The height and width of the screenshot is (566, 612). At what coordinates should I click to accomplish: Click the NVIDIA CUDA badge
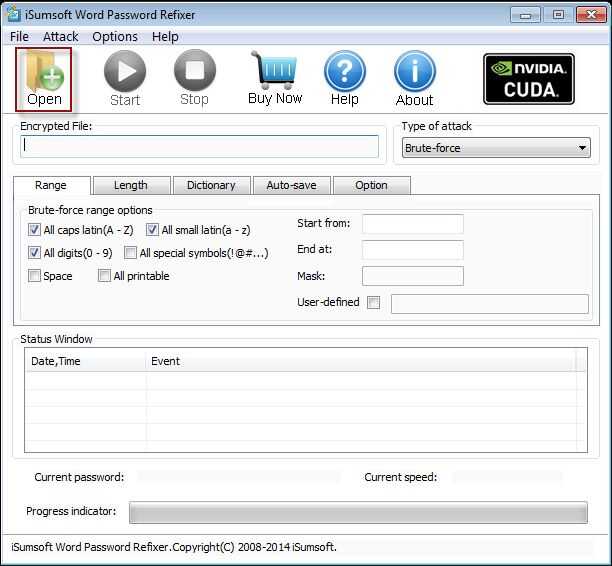click(529, 79)
